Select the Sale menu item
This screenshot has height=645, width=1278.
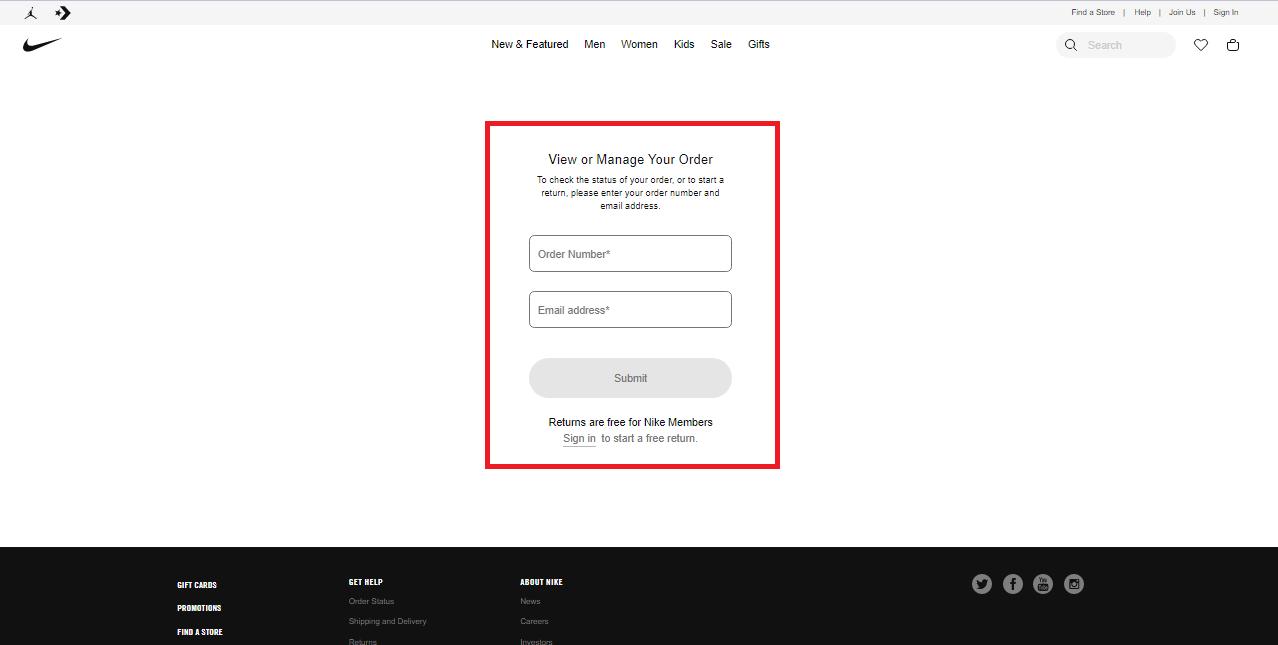click(x=721, y=44)
